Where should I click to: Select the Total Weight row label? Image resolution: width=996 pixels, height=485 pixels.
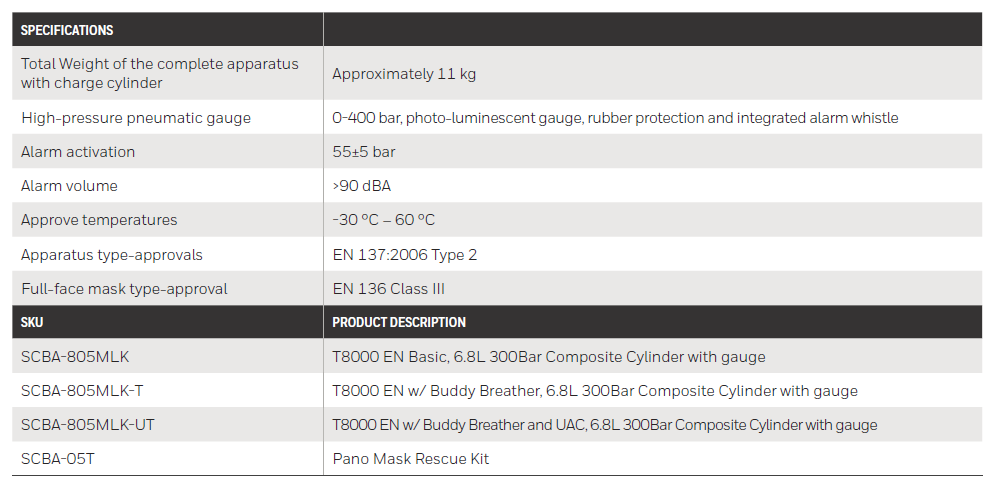(160, 73)
